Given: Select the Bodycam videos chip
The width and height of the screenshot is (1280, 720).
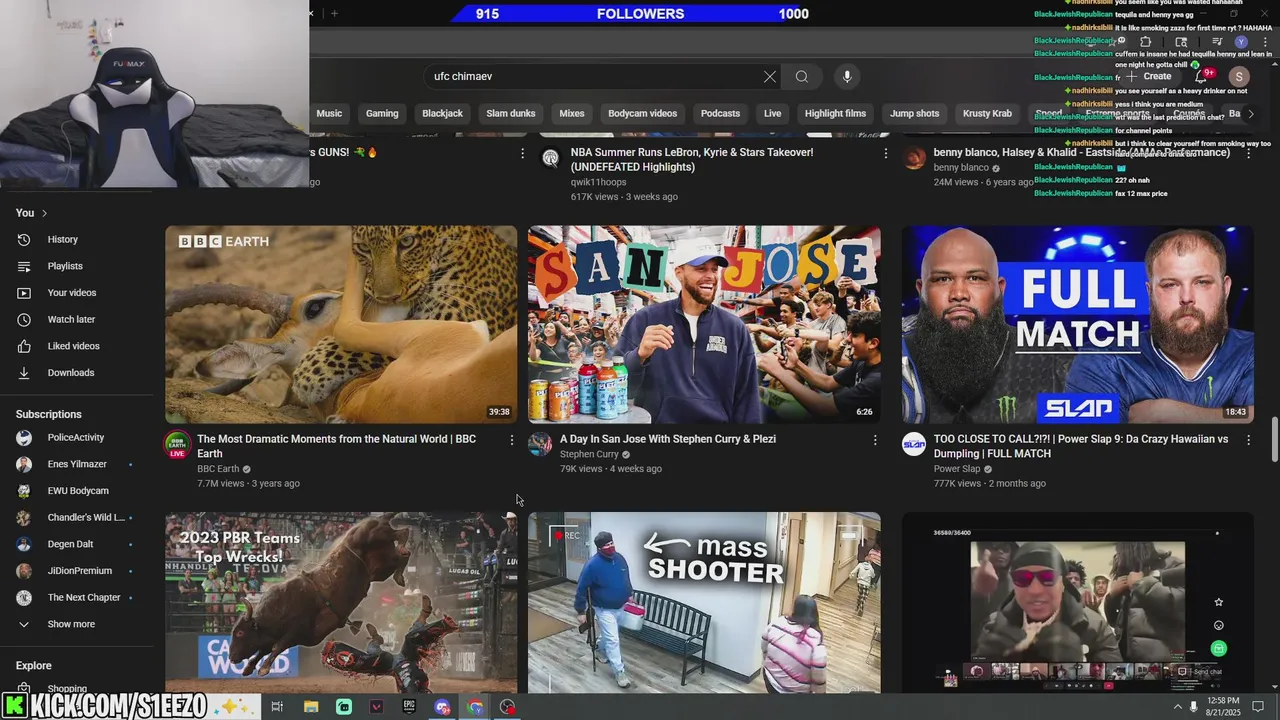Looking at the screenshot, I should click(643, 114).
